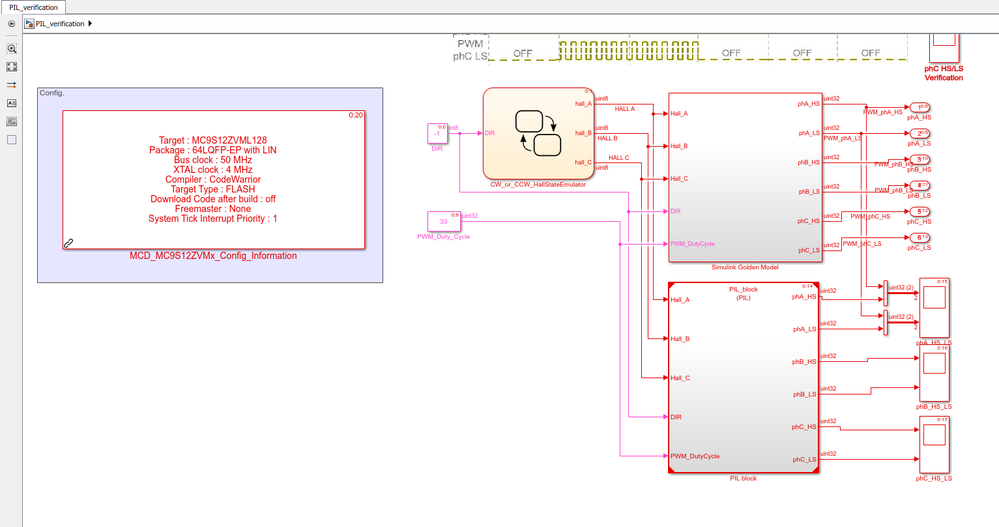
Task: Click the HALL B signal label
Action: pyautogui.click(x=607, y=138)
